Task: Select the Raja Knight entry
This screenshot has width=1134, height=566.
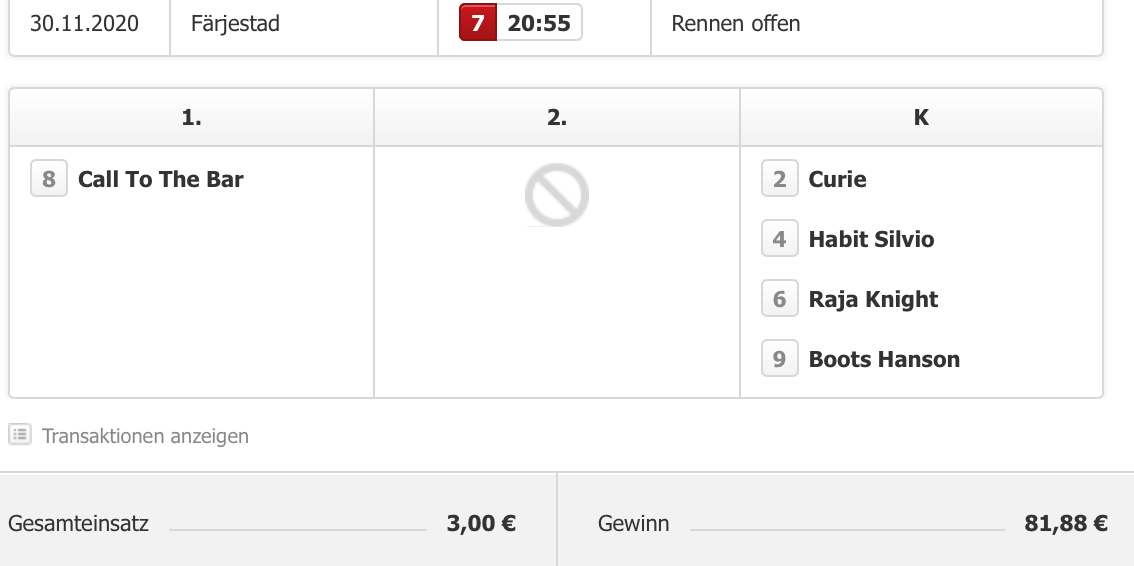Action: click(873, 299)
